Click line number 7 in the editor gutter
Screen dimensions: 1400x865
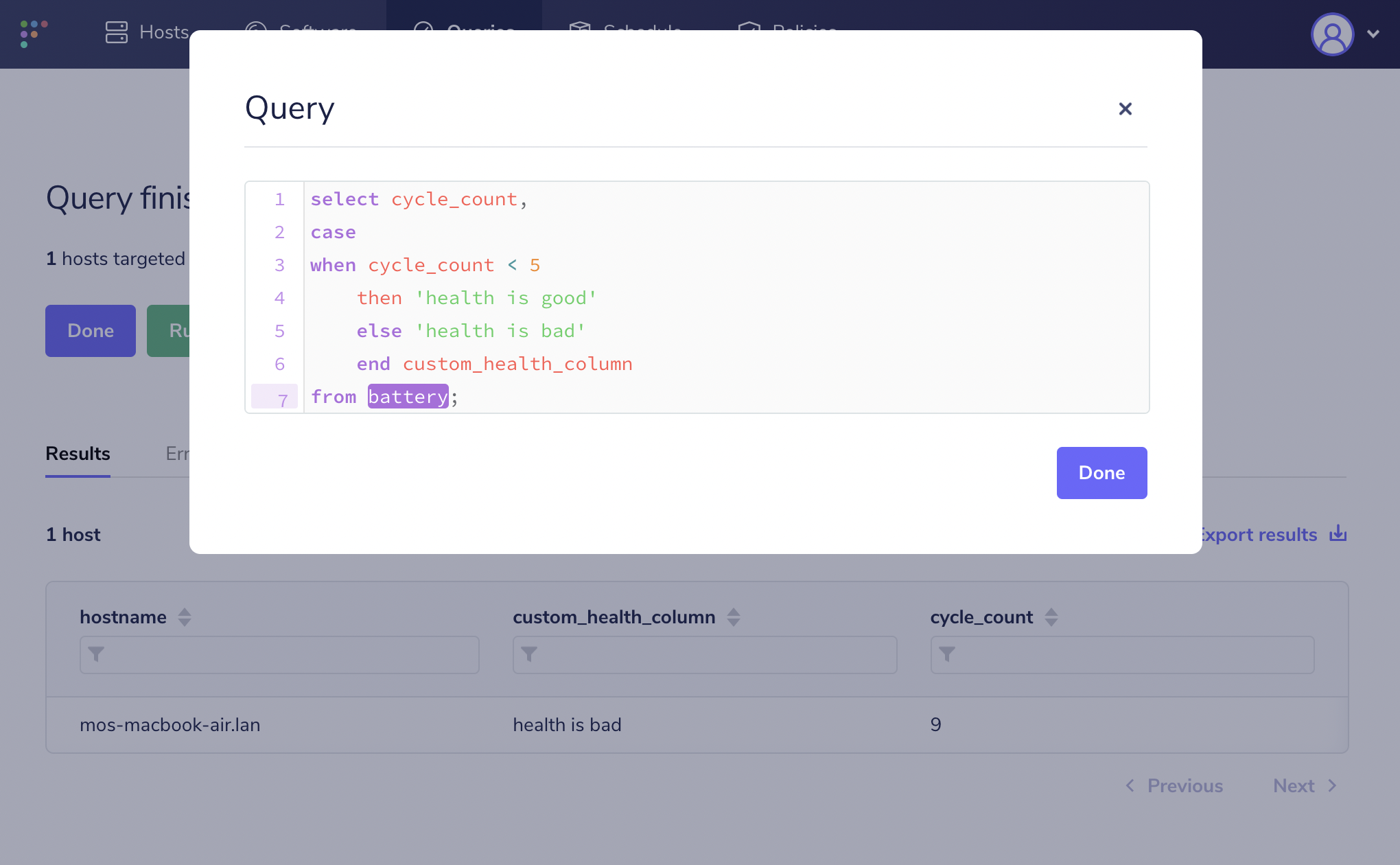282,399
